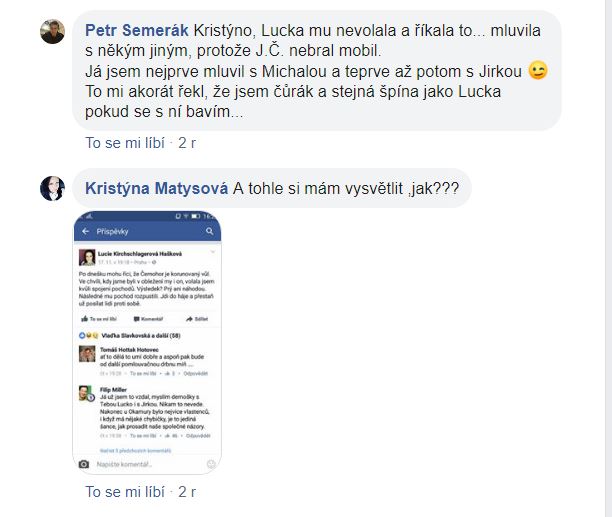Click Odpovědět under Filip Miller's comment
612x517 pixels.
tap(198, 435)
